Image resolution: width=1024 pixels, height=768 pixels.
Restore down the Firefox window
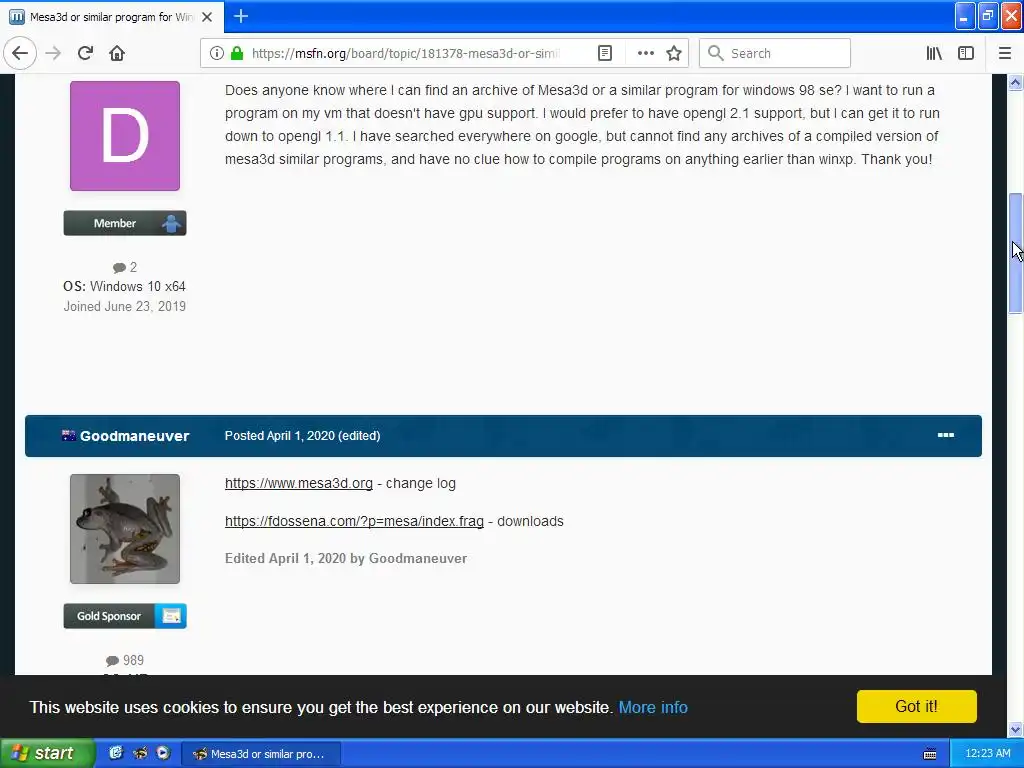pyautogui.click(x=988, y=16)
